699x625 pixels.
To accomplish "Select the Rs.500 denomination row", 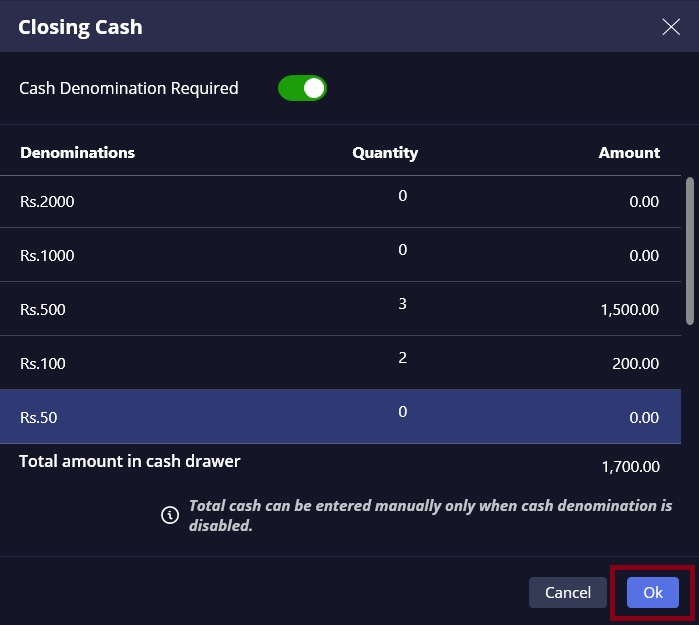I will click(43, 310).
